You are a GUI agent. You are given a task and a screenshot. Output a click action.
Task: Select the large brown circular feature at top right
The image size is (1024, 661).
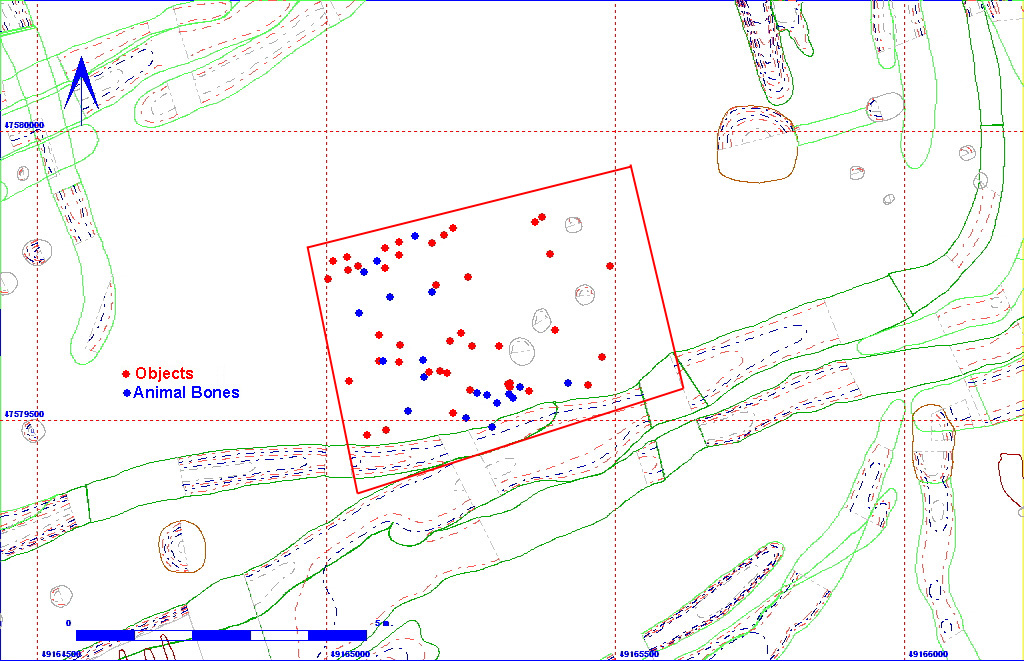(x=756, y=144)
